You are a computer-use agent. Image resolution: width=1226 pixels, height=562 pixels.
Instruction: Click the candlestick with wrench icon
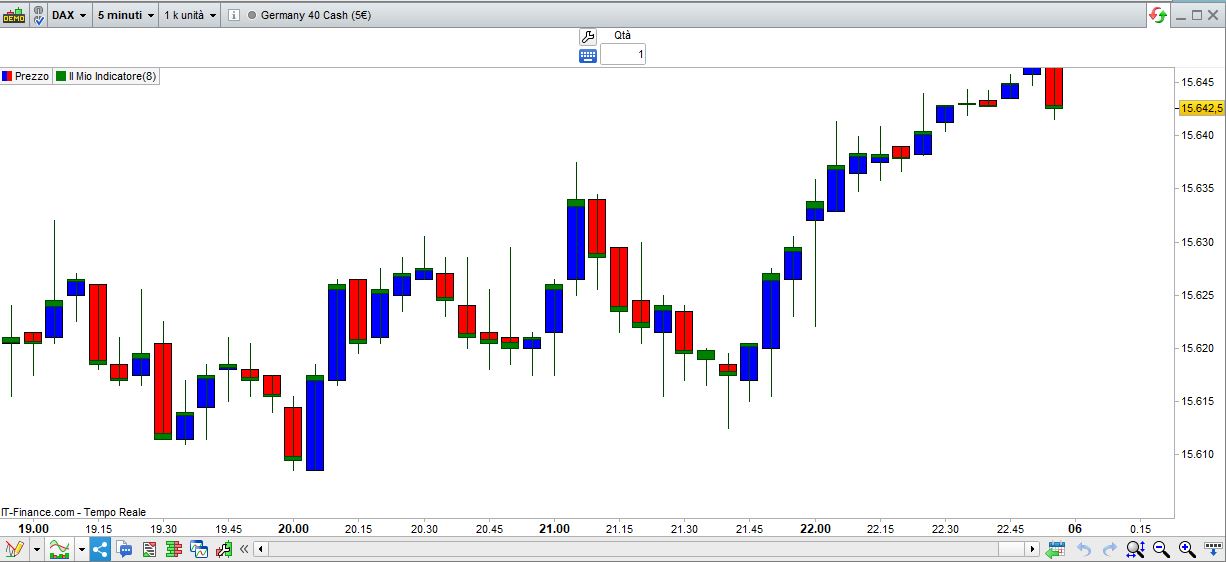click(x=223, y=549)
